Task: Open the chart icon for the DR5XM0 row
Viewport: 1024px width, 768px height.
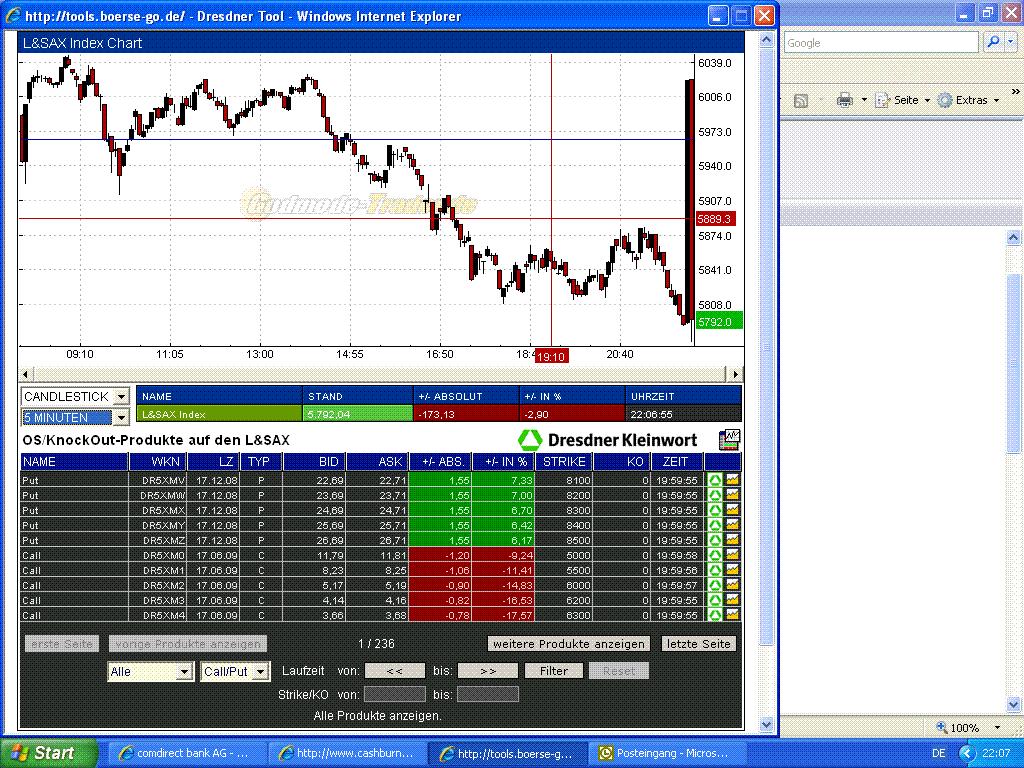Action: [733, 555]
